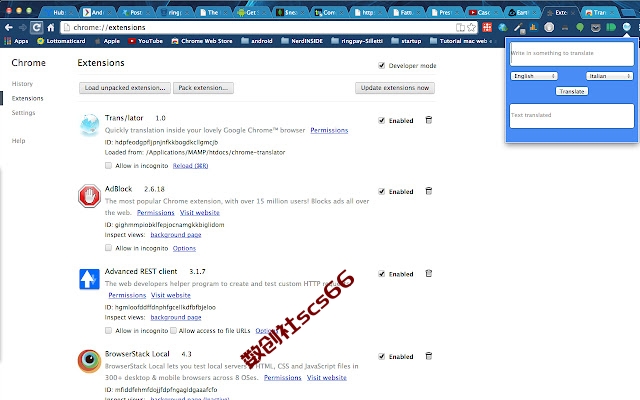Allow Trans/lator in incognito
The height and width of the screenshot is (400, 640).
(x=108, y=165)
